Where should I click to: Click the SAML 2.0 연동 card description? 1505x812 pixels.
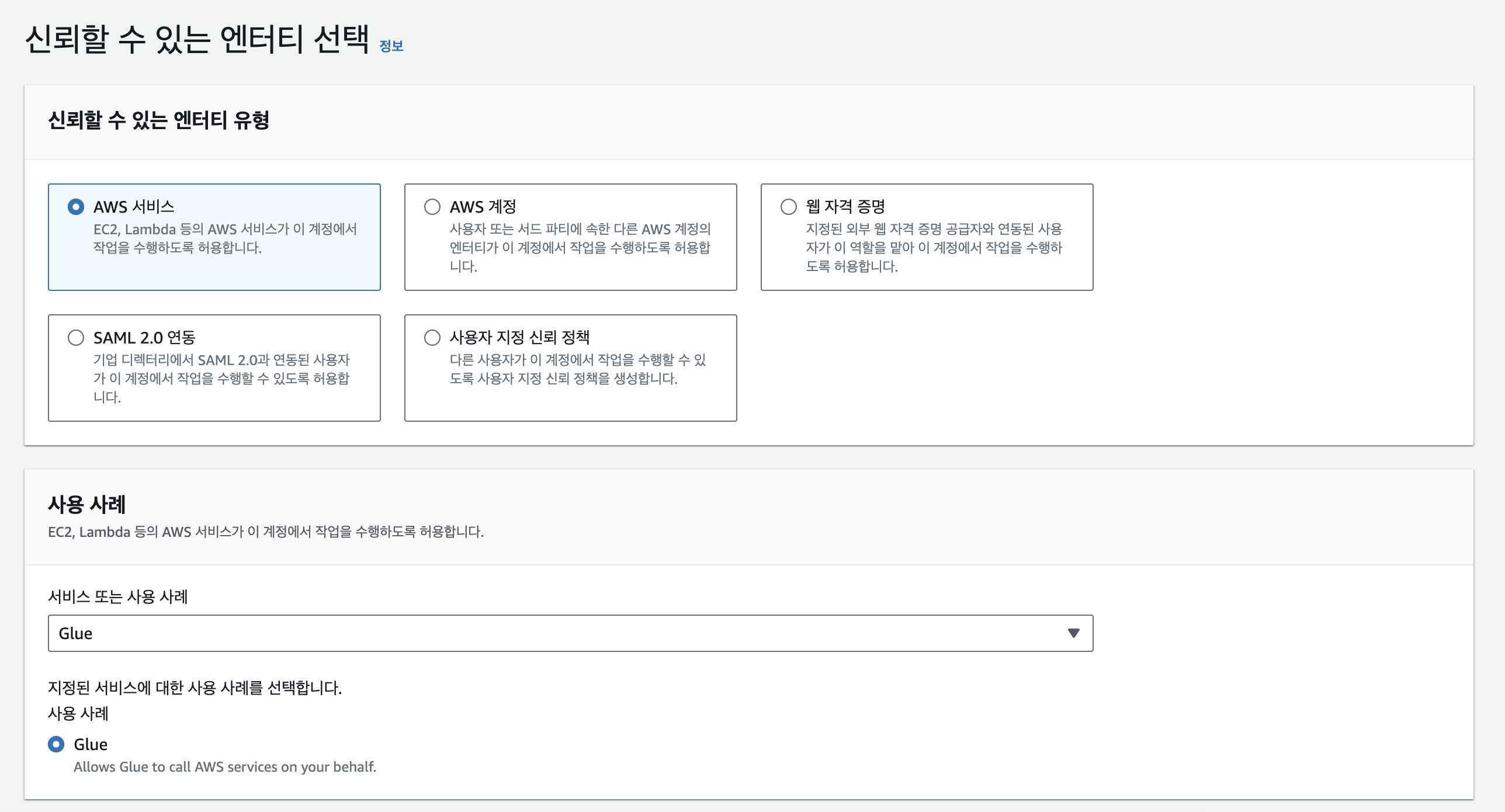(x=221, y=379)
